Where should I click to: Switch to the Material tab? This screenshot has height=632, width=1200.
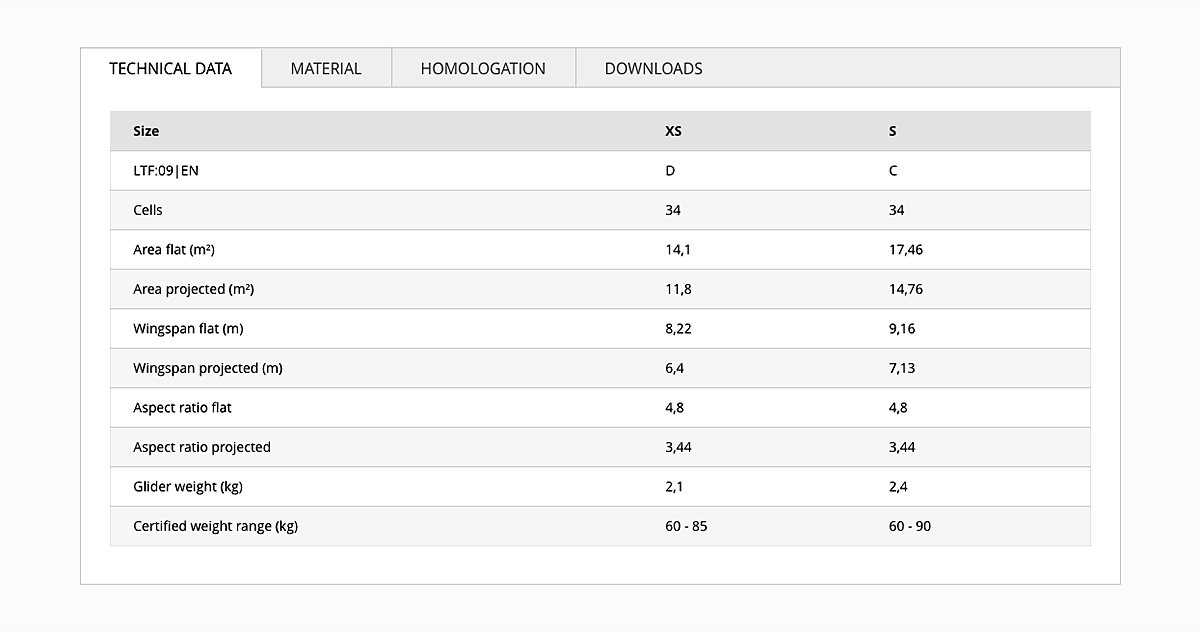(326, 68)
